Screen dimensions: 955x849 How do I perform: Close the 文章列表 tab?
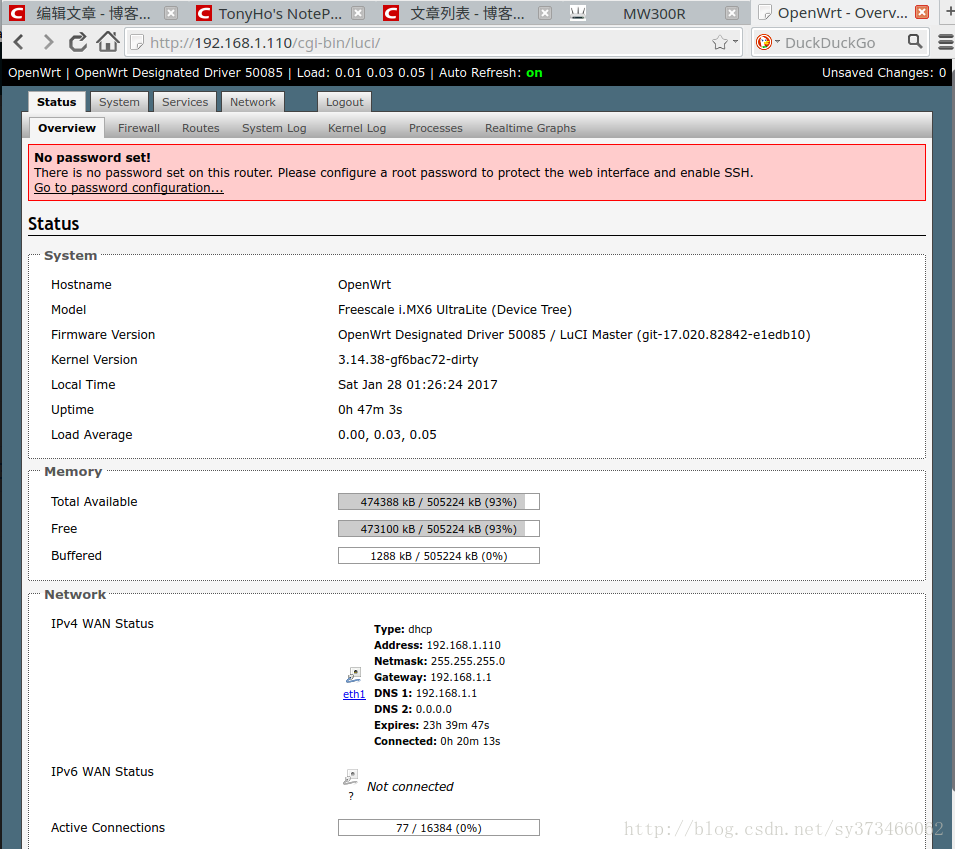pyautogui.click(x=545, y=13)
